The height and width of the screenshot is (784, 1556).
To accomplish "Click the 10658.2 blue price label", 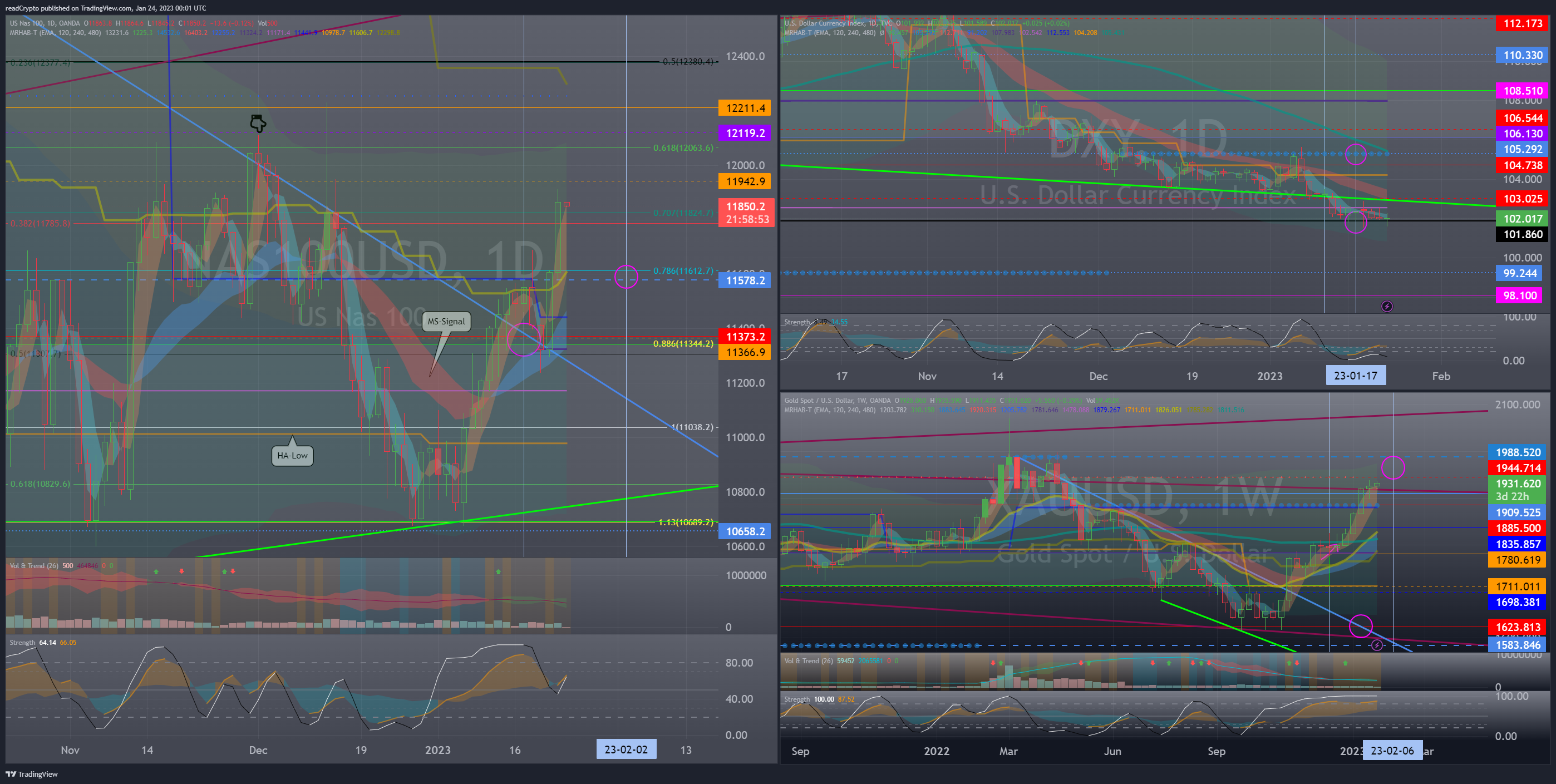I will 745,531.
